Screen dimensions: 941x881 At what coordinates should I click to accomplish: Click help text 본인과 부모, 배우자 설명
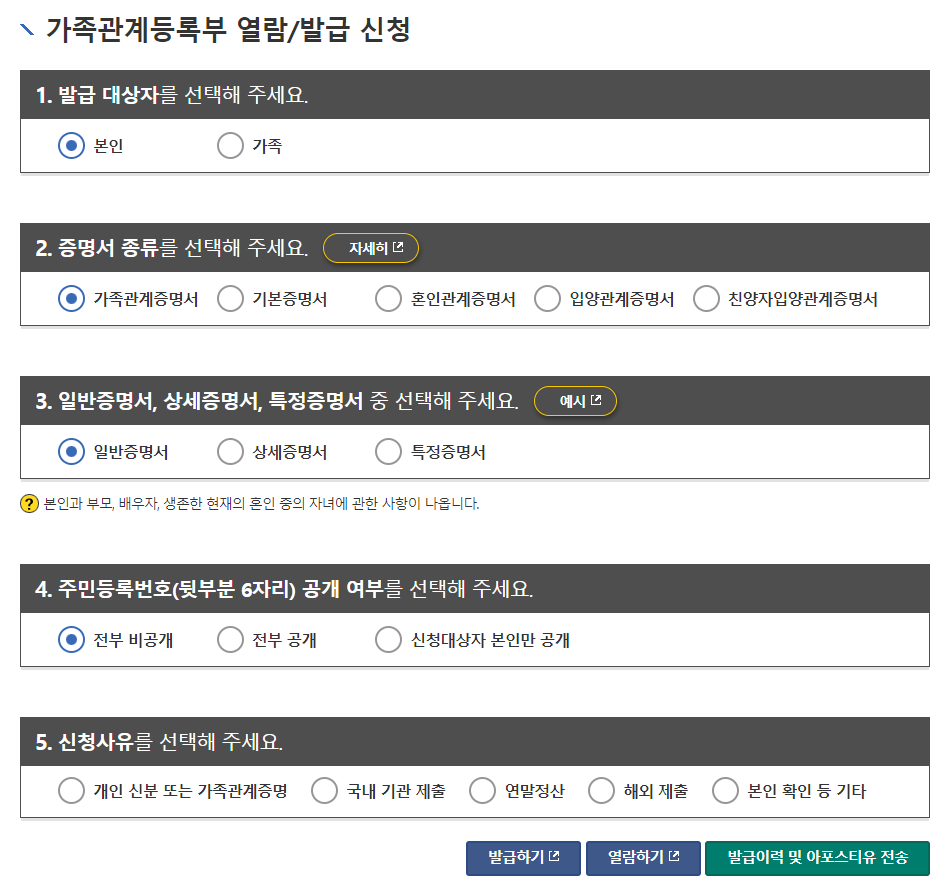tap(262, 504)
